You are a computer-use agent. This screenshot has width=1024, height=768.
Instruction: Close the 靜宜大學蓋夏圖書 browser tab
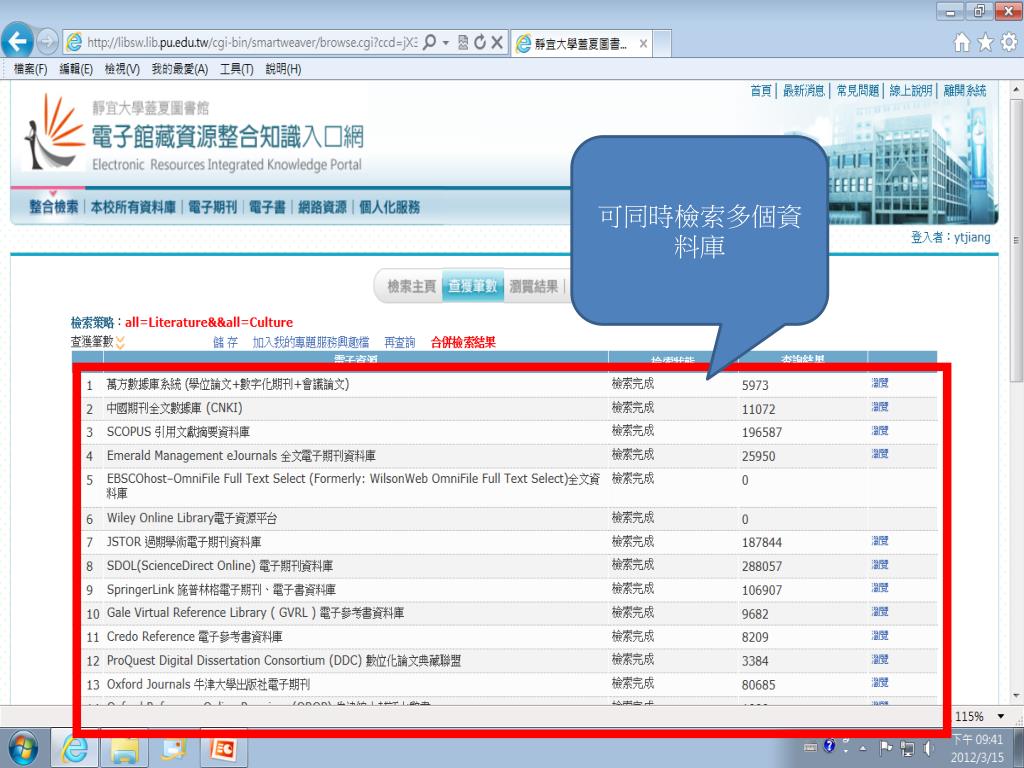[x=643, y=44]
